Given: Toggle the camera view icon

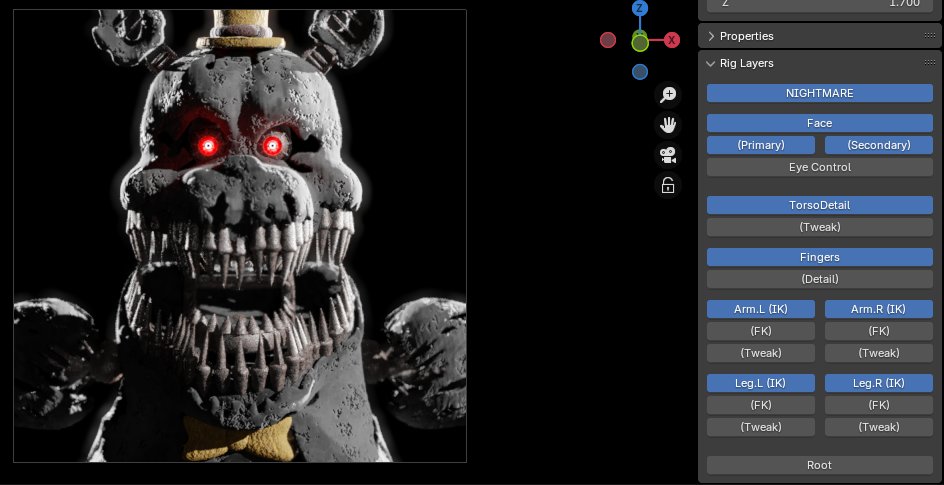Looking at the screenshot, I should point(668,155).
